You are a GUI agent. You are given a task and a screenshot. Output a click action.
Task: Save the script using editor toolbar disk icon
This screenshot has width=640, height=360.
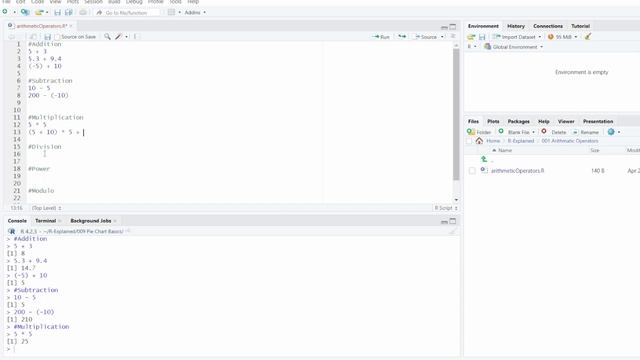[47, 37]
